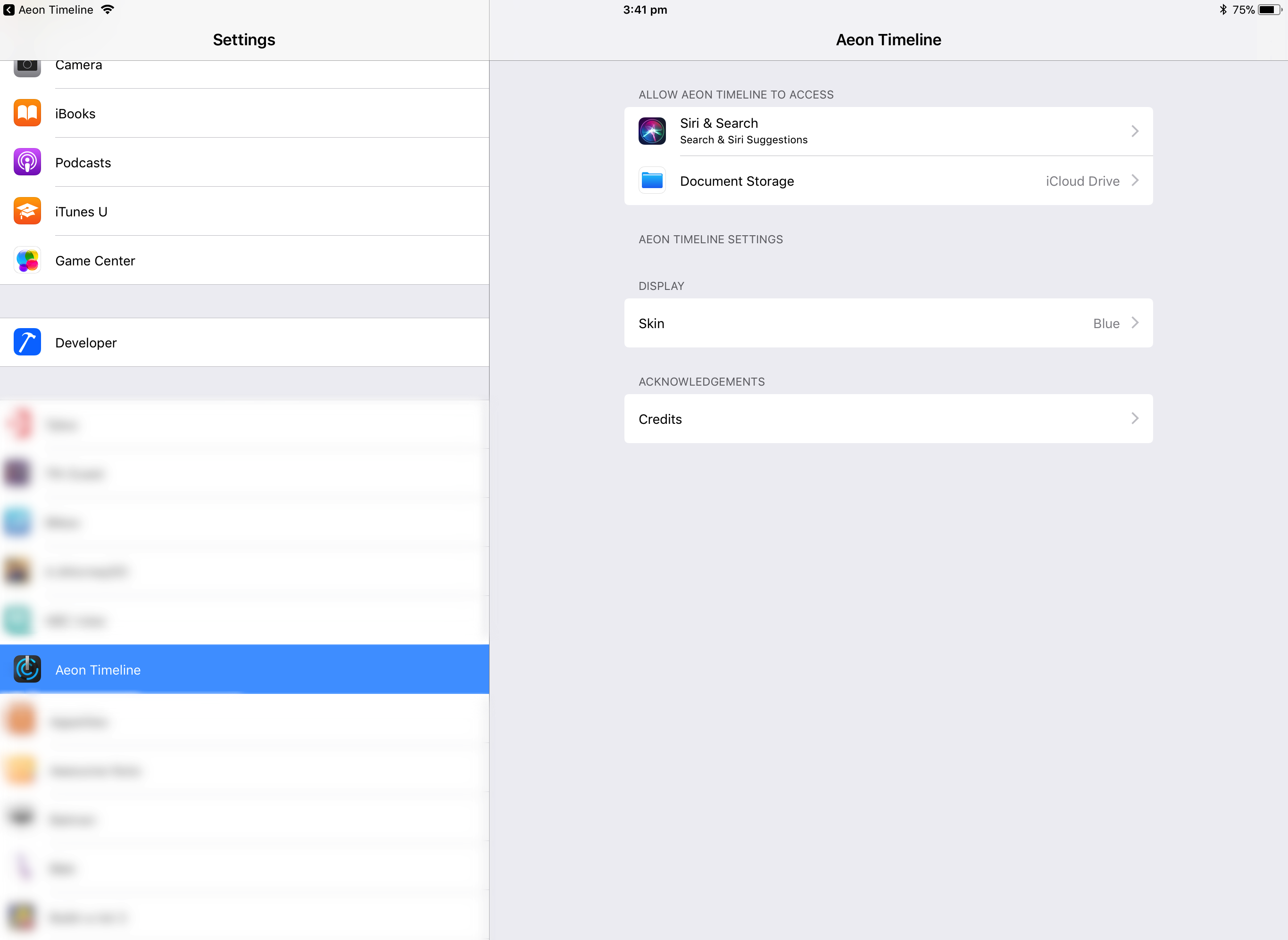Open Siri & Search settings
This screenshot has height=940, width=1288.
tap(888, 132)
